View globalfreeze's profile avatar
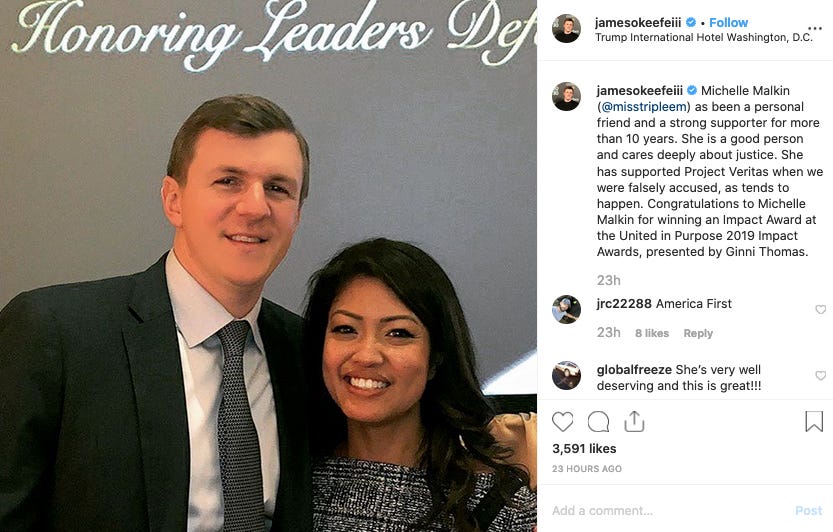833x532 pixels. point(566,375)
